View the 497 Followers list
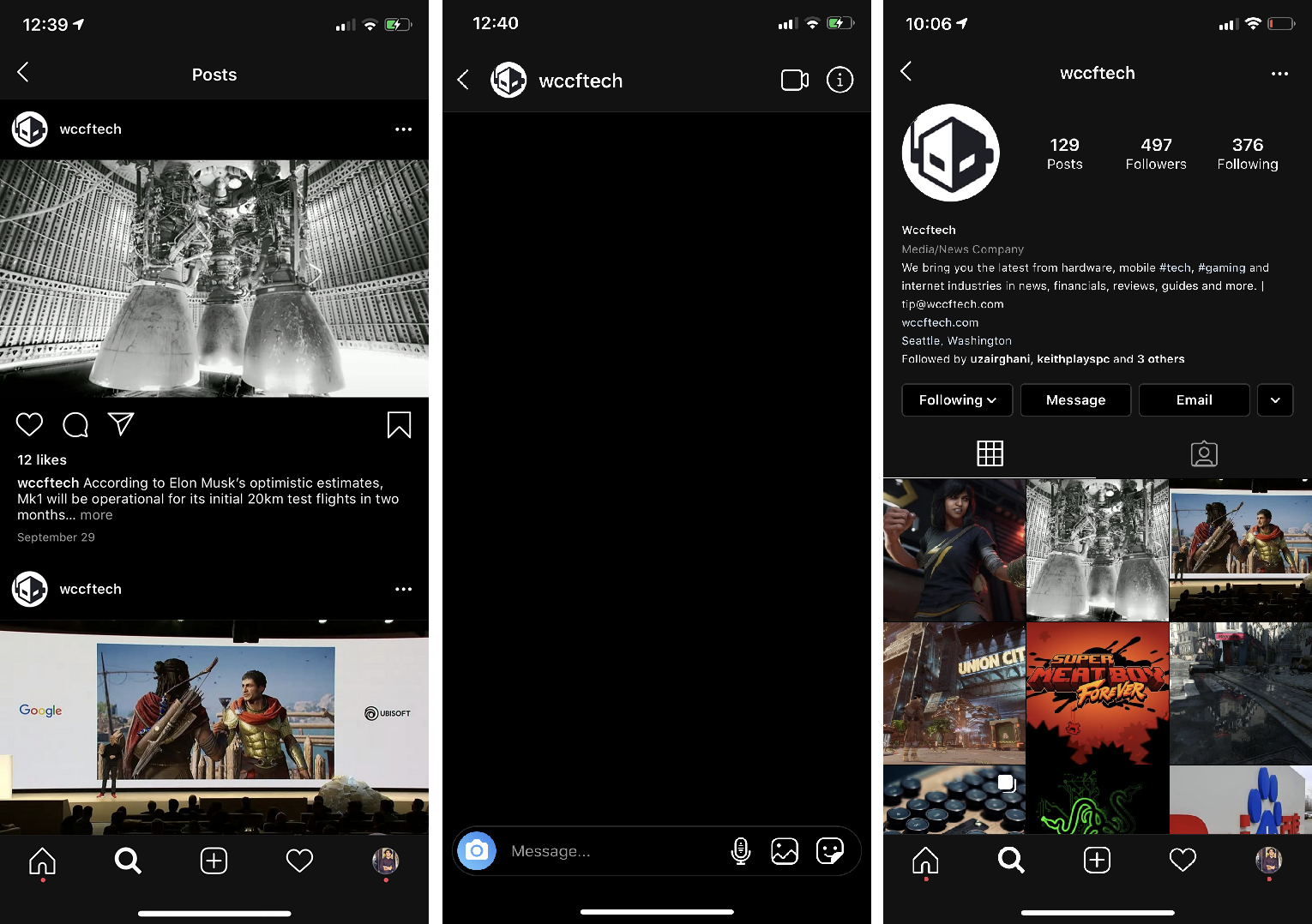Image resolution: width=1312 pixels, height=924 pixels. (x=1156, y=153)
